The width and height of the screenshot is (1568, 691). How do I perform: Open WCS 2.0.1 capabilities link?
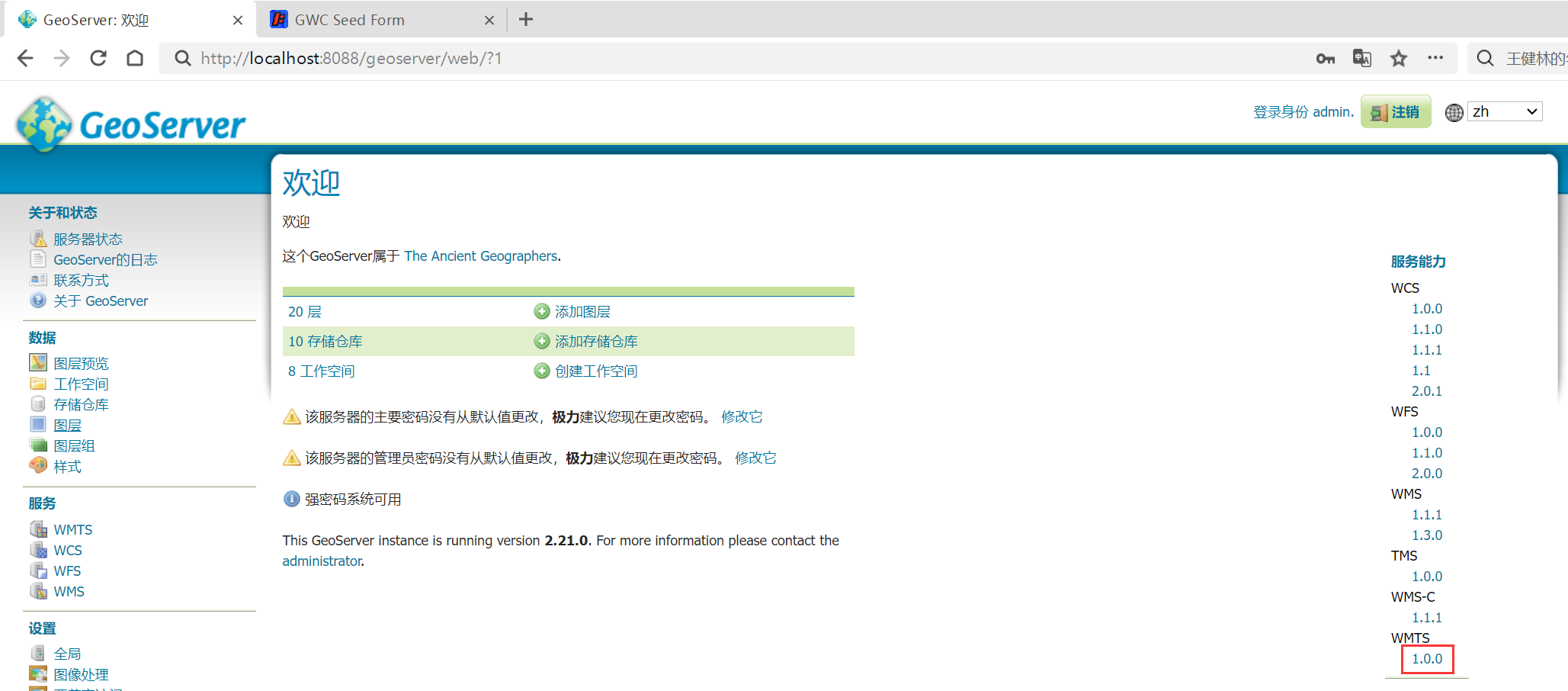coord(1427,390)
